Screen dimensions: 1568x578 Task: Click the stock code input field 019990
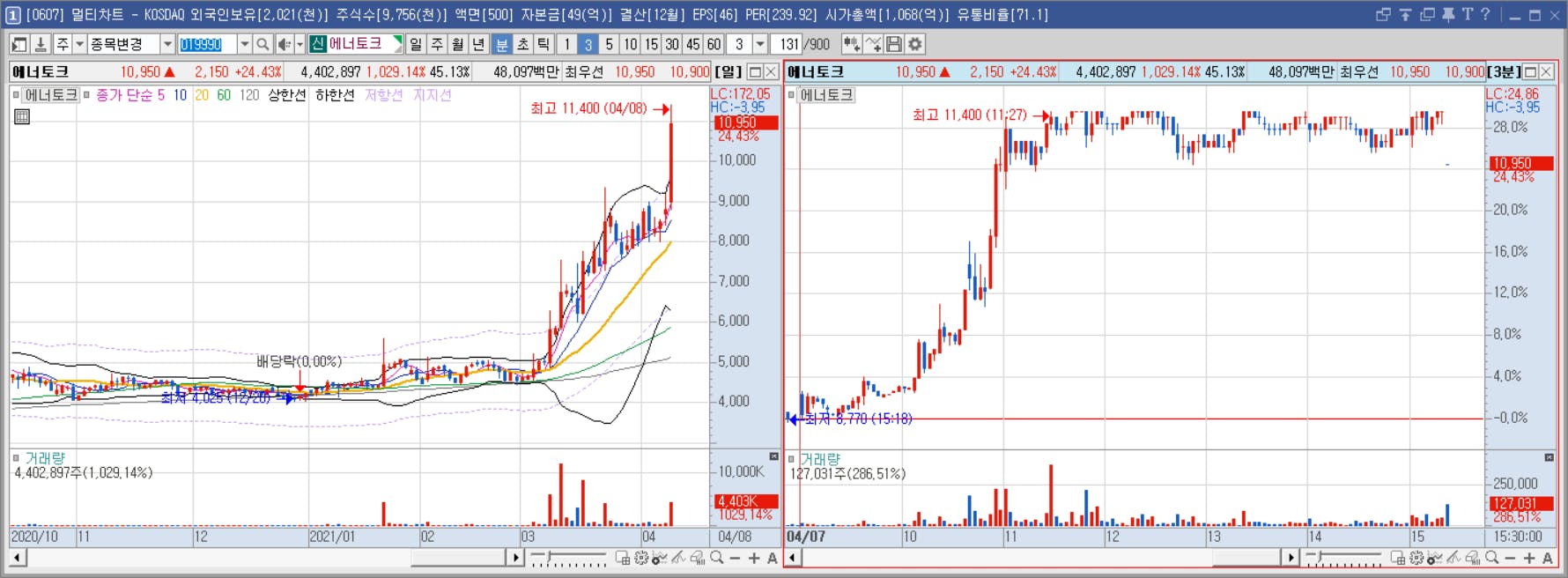coord(207,44)
